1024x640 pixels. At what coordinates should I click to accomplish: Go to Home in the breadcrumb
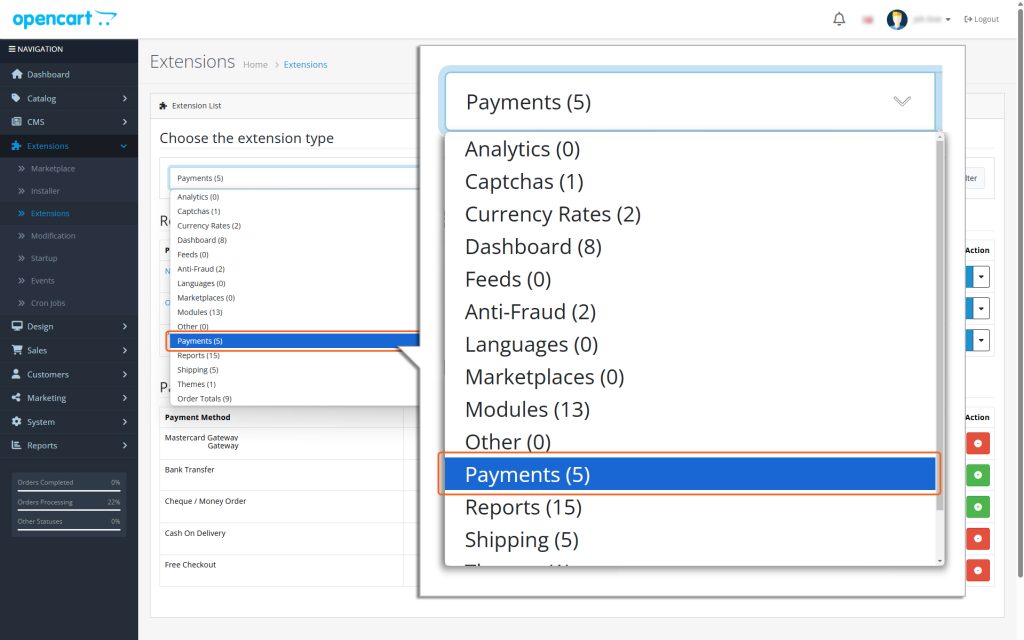(x=255, y=65)
